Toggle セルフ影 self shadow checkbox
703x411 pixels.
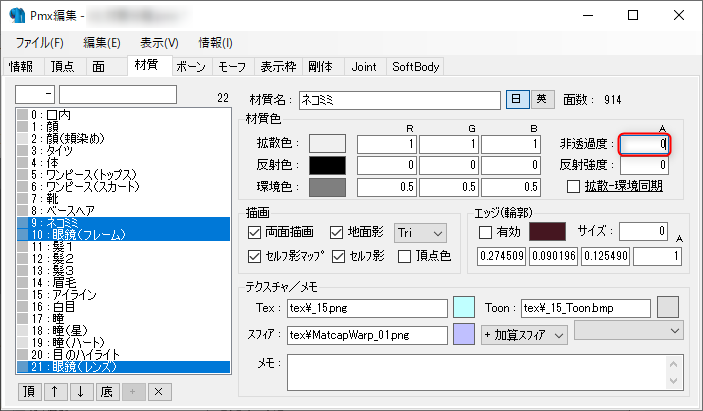[338, 256]
